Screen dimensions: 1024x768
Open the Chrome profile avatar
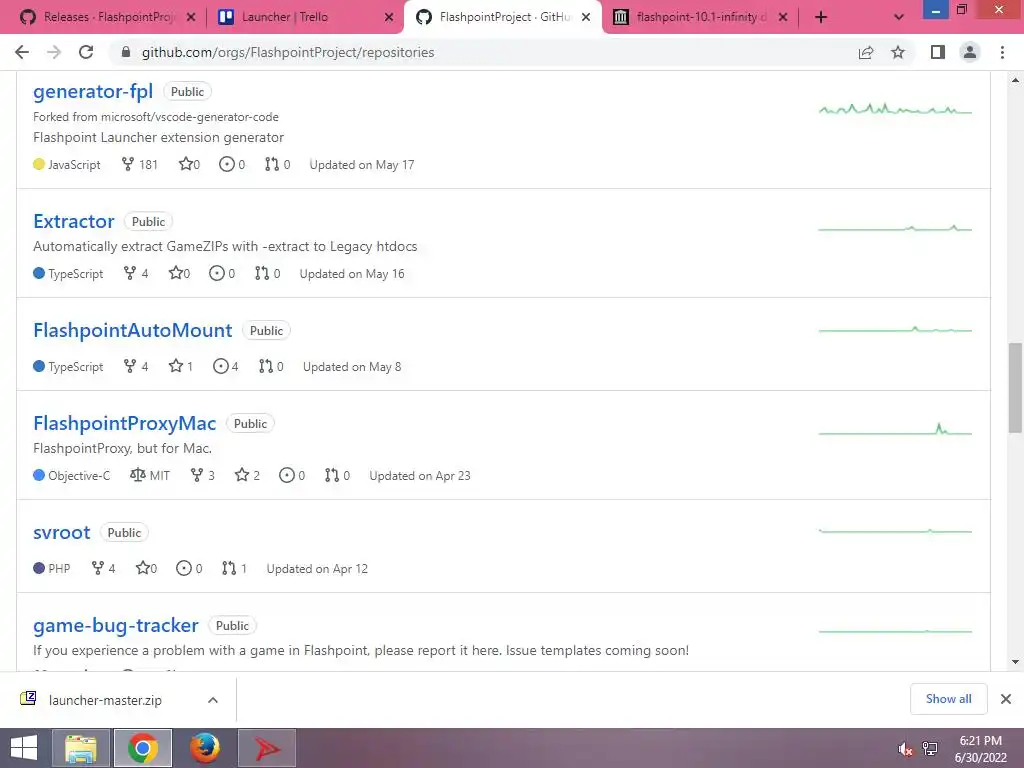pyautogui.click(x=970, y=52)
